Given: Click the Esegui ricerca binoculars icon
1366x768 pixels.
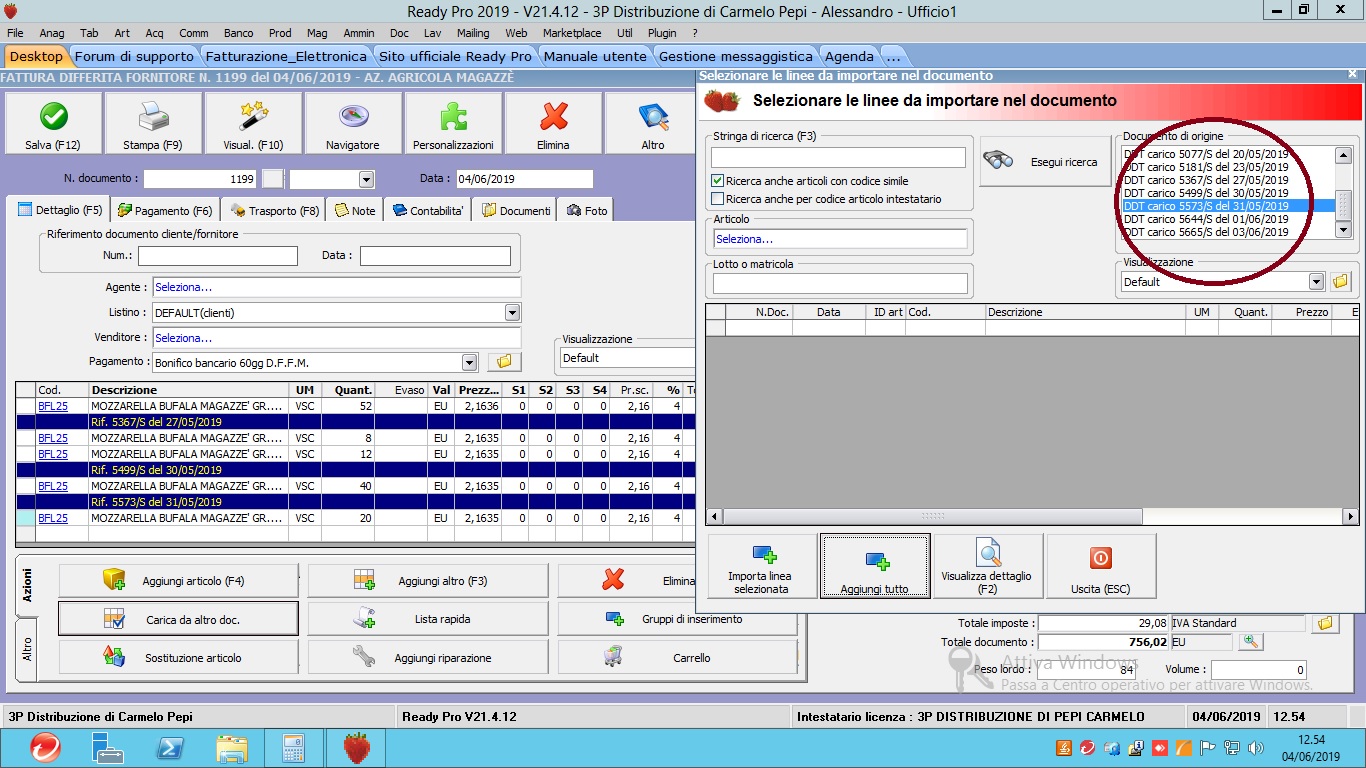Looking at the screenshot, I should [999, 161].
